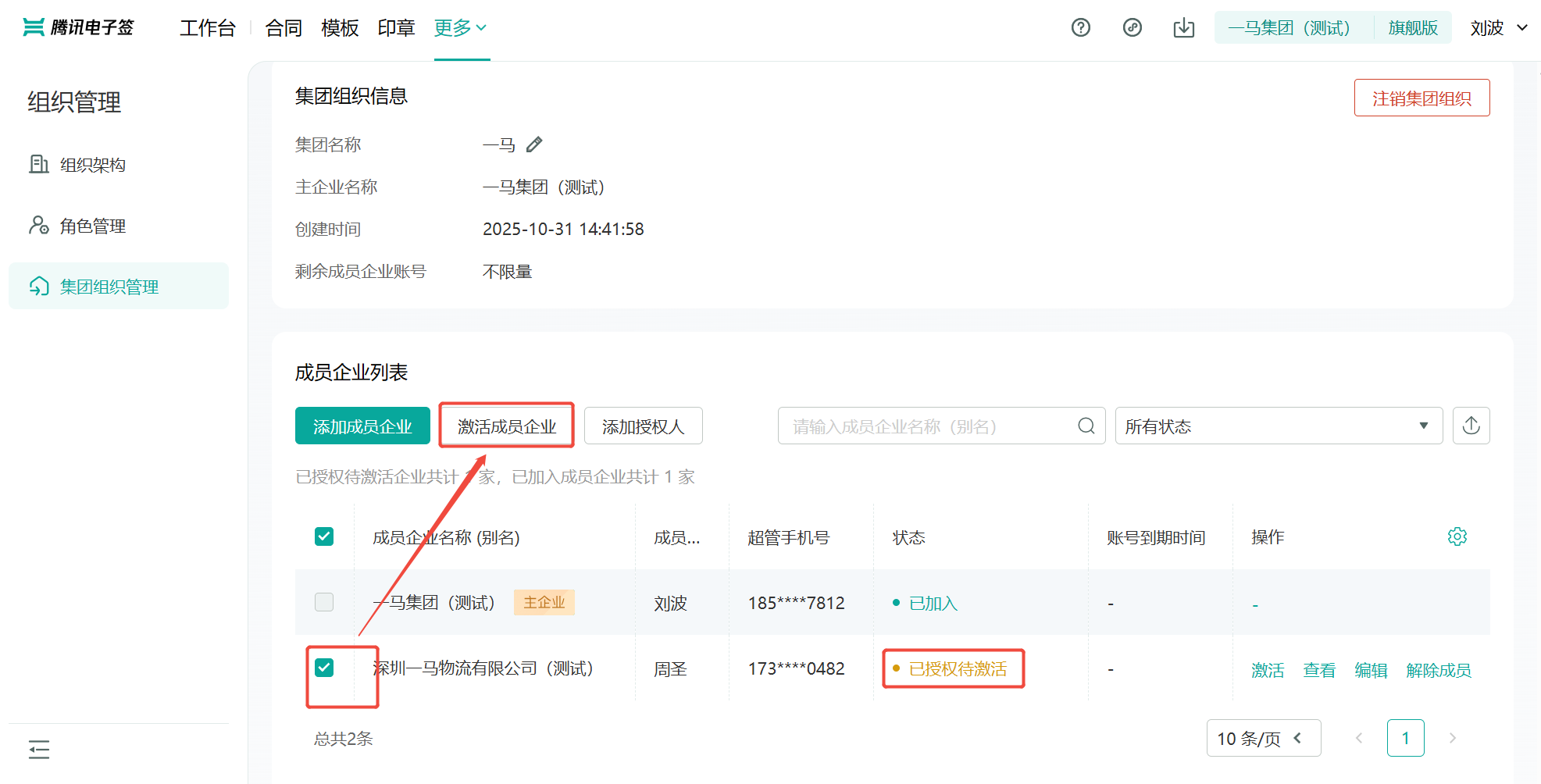The image size is (1541, 784).
Task: Click the Tencent E-Sign logo
Action: coord(79,28)
